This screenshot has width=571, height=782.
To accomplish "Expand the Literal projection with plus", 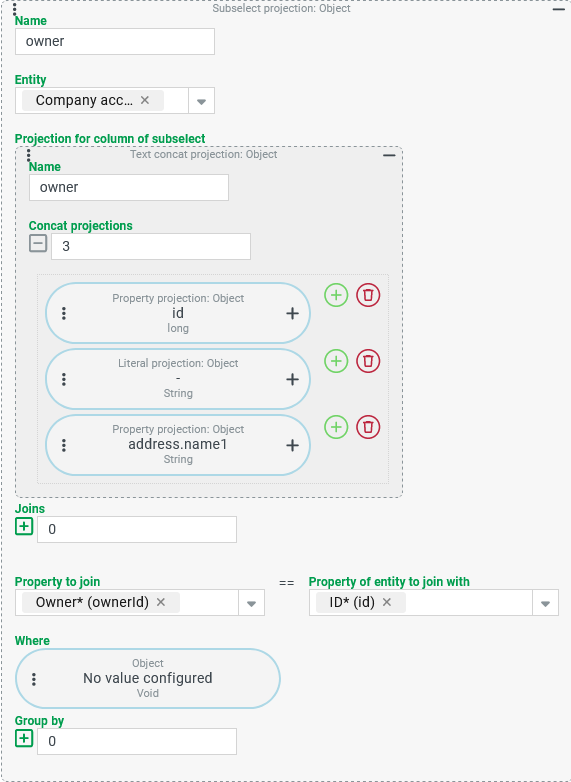I will (x=292, y=380).
